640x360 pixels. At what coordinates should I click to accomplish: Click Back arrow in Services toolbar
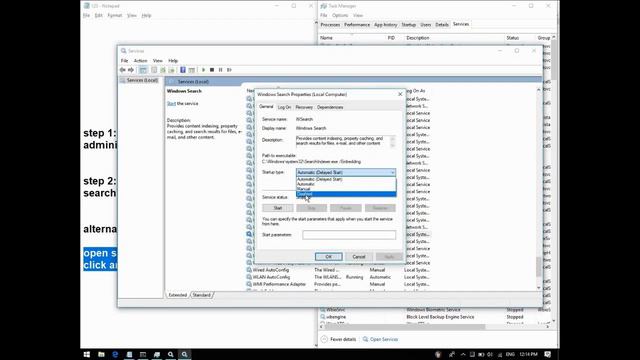tap(122, 70)
